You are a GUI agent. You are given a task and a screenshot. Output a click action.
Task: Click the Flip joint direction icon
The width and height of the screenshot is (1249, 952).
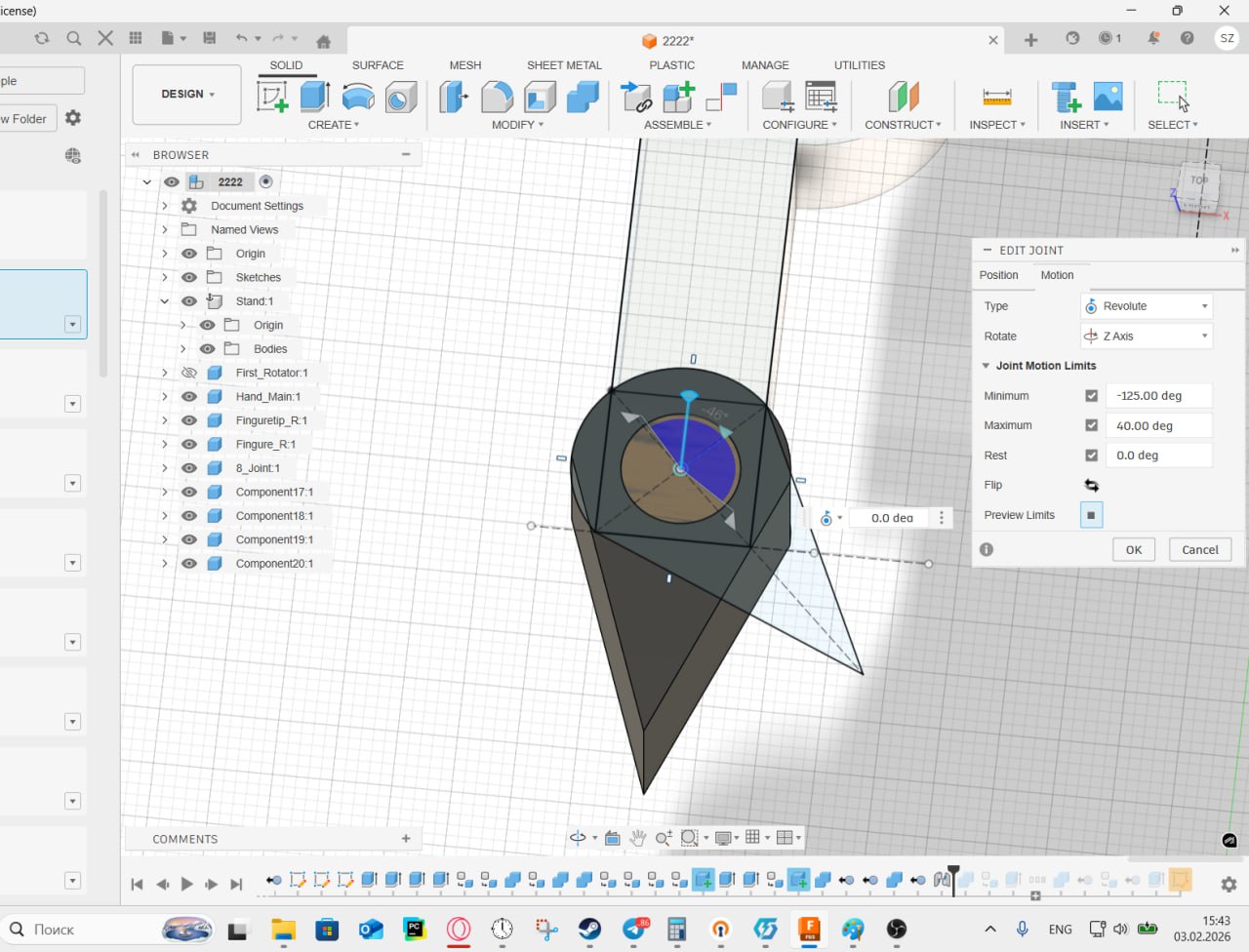pyautogui.click(x=1091, y=486)
